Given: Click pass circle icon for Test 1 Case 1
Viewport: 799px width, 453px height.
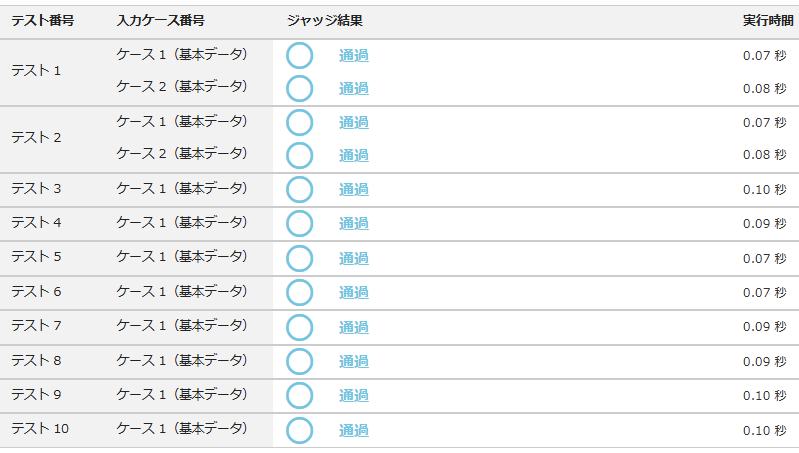Looking at the screenshot, I should click(300, 56).
